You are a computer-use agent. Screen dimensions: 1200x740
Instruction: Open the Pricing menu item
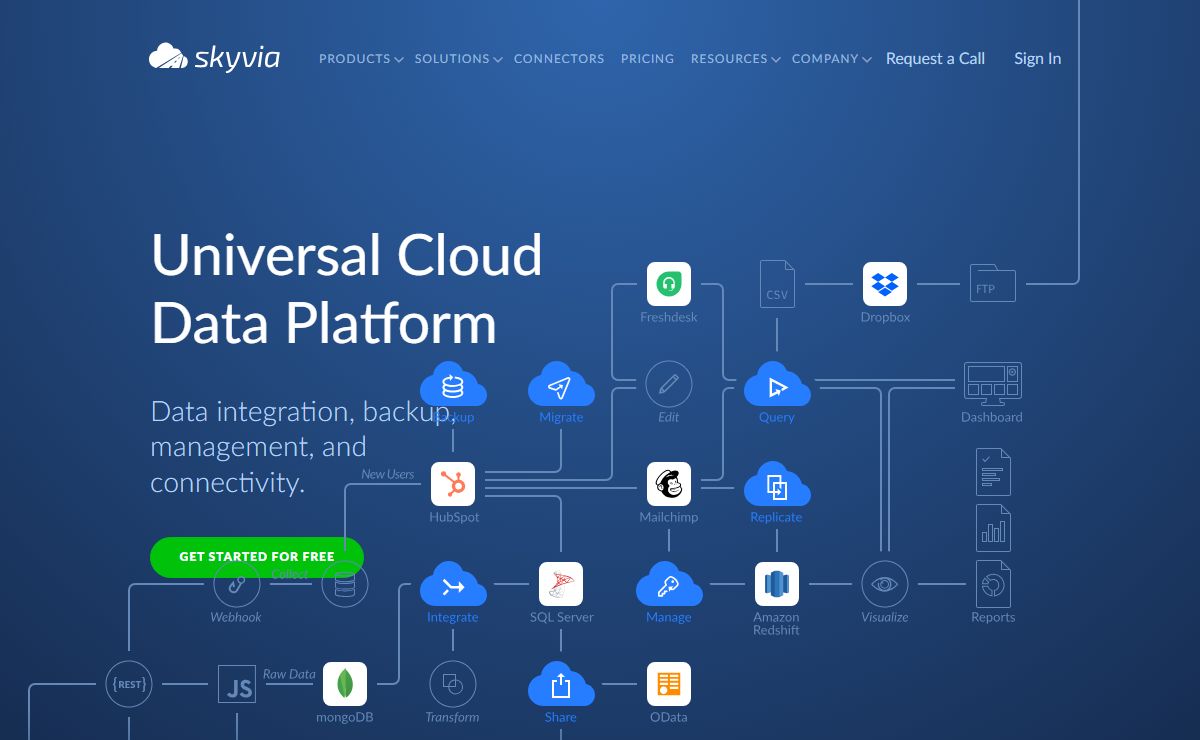[x=647, y=59]
